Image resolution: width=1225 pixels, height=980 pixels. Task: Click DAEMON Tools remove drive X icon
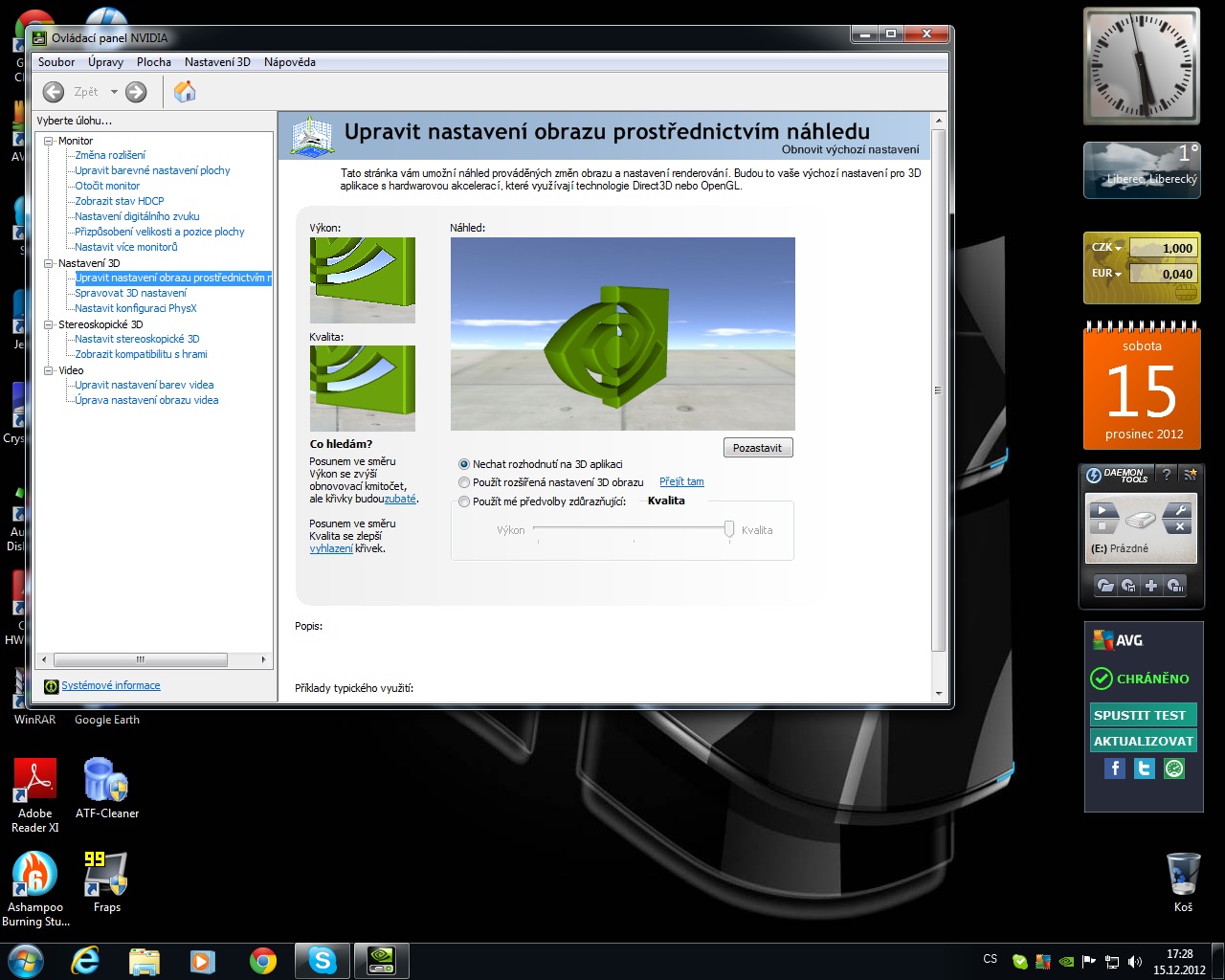point(1179,526)
